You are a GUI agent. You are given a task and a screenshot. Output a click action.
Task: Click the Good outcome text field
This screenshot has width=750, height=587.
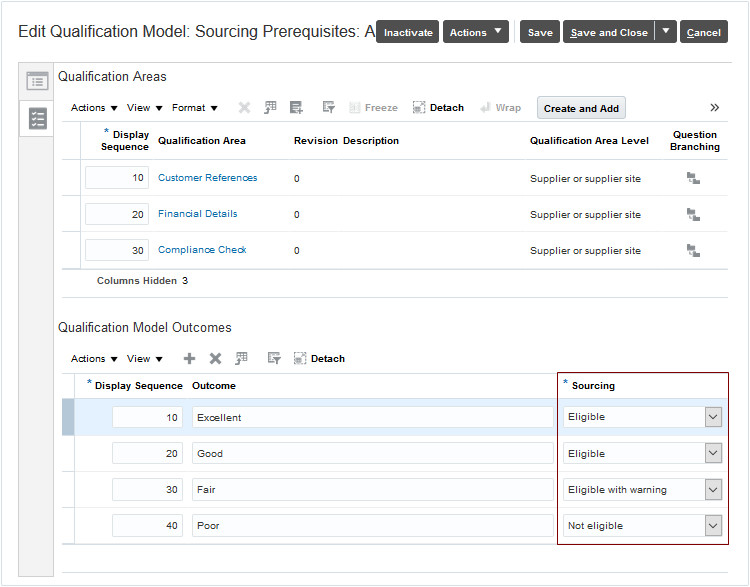pos(372,453)
